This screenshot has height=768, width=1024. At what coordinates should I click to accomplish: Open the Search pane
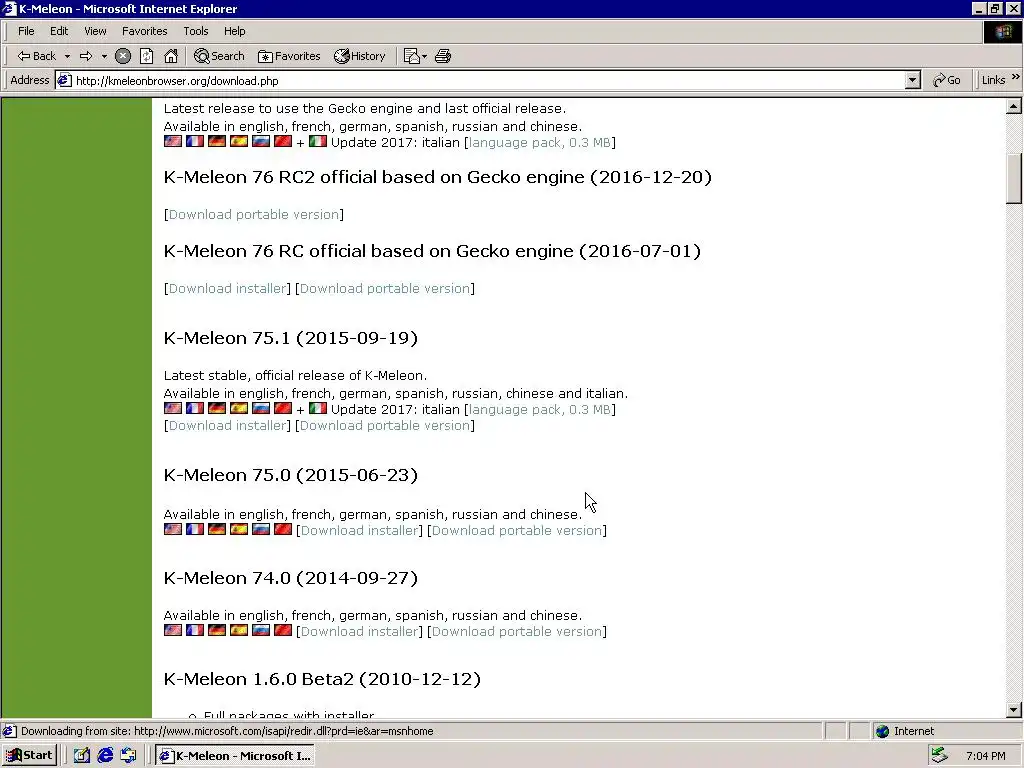pyautogui.click(x=219, y=56)
